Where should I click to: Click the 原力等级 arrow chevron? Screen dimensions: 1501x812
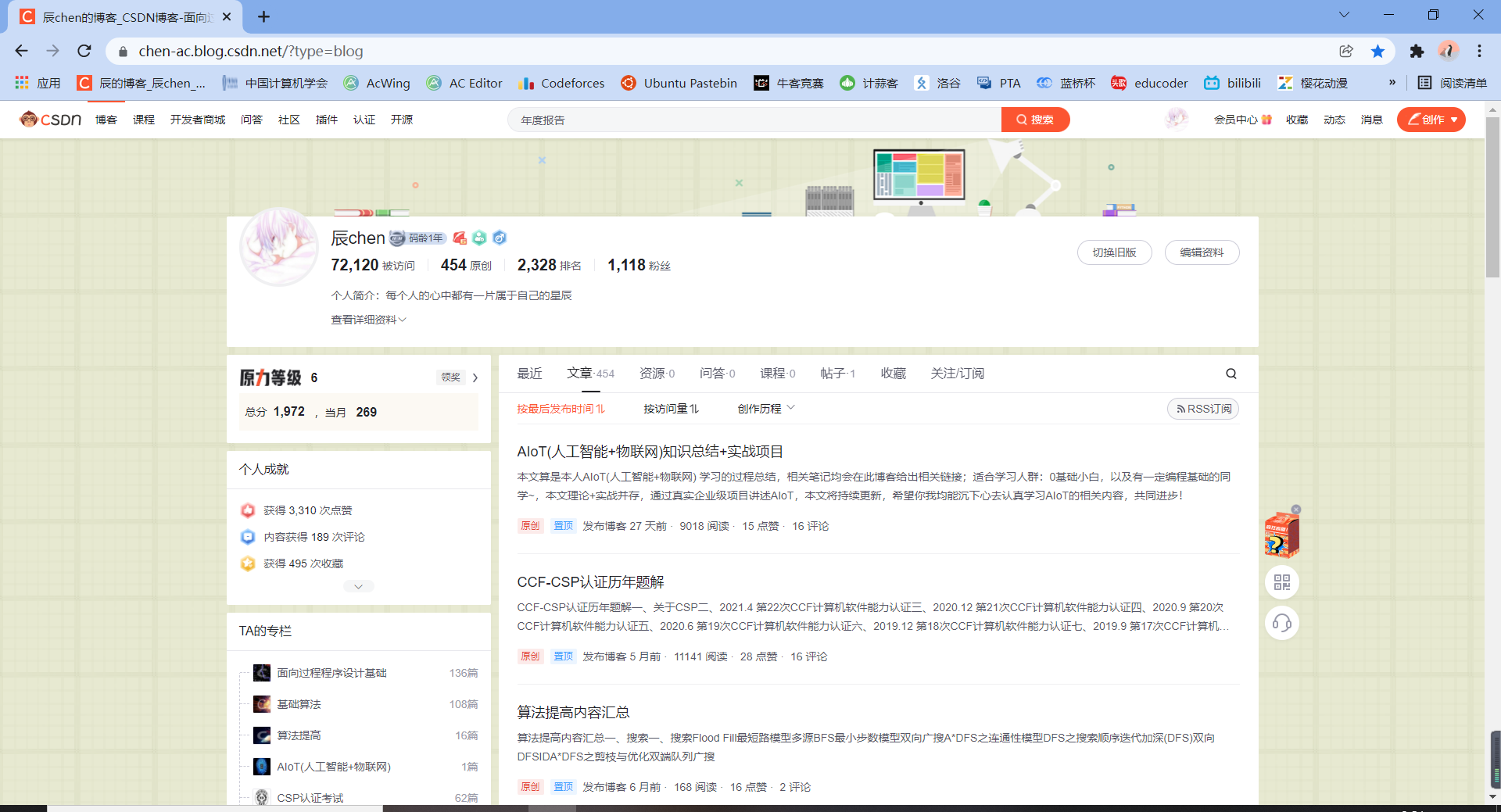(x=475, y=377)
